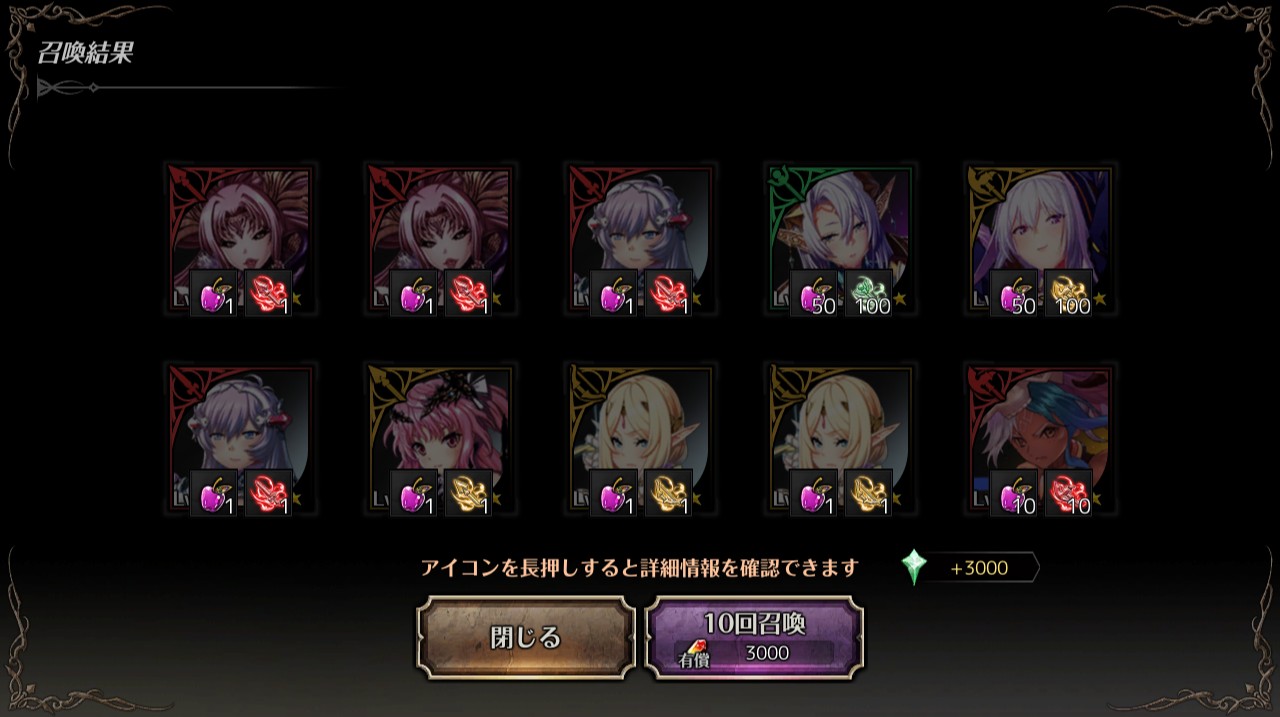Open the dark-skinned blue-haired character portrait

coord(1040,440)
